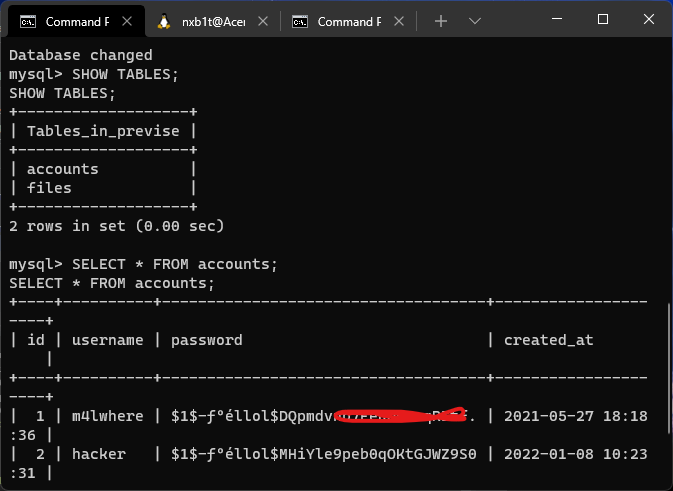Click the 'hacker' username in the output
This screenshot has height=491, width=673.
coord(99,454)
